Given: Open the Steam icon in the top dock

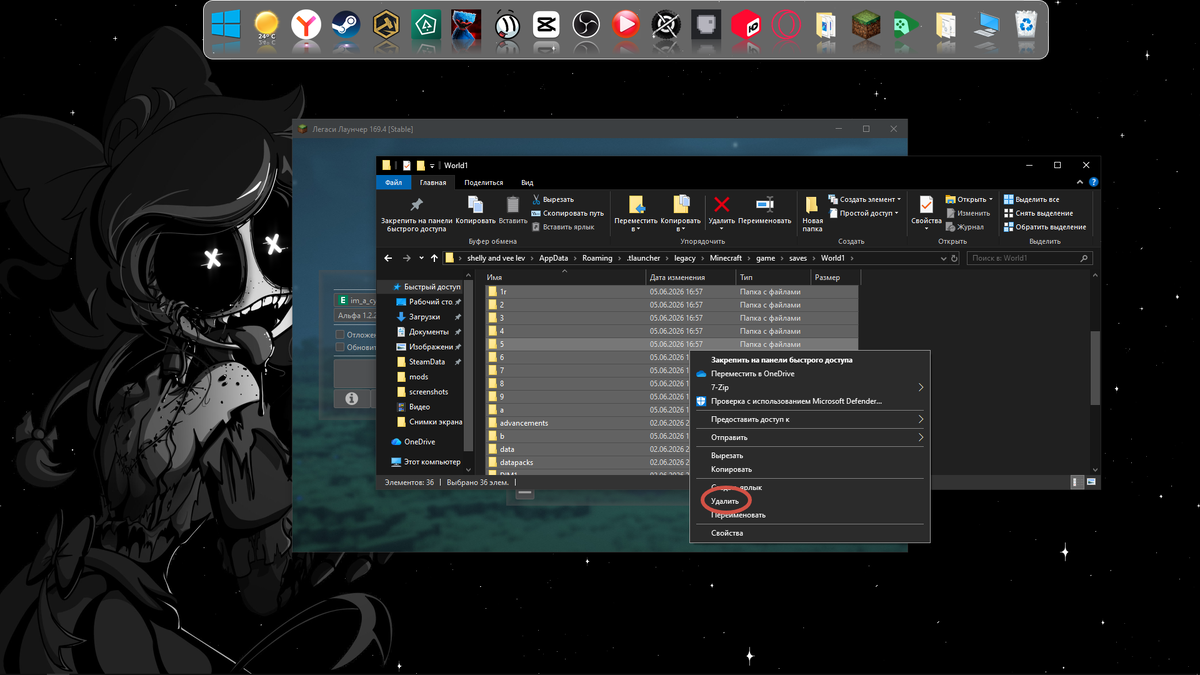Looking at the screenshot, I should click(346, 25).
